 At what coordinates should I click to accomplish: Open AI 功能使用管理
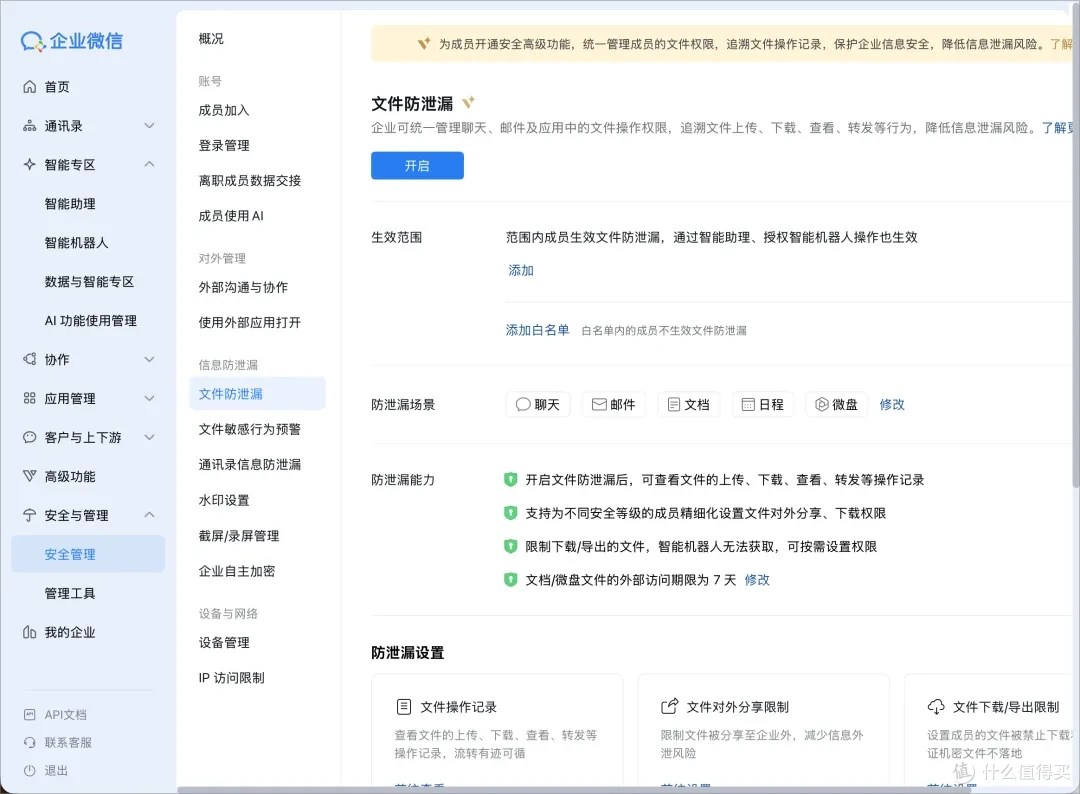91,321
